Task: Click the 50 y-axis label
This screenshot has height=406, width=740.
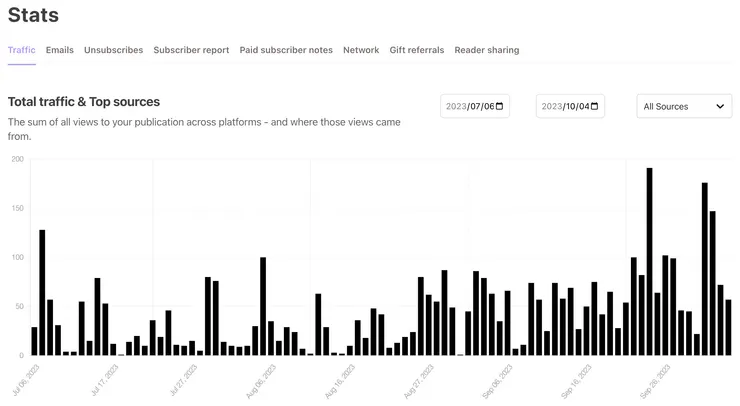Action: (19, 306)
